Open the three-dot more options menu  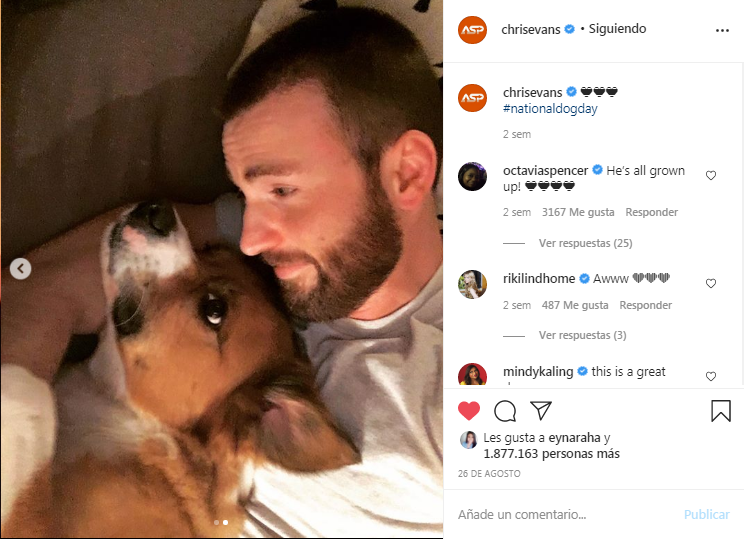click(722, 30)
